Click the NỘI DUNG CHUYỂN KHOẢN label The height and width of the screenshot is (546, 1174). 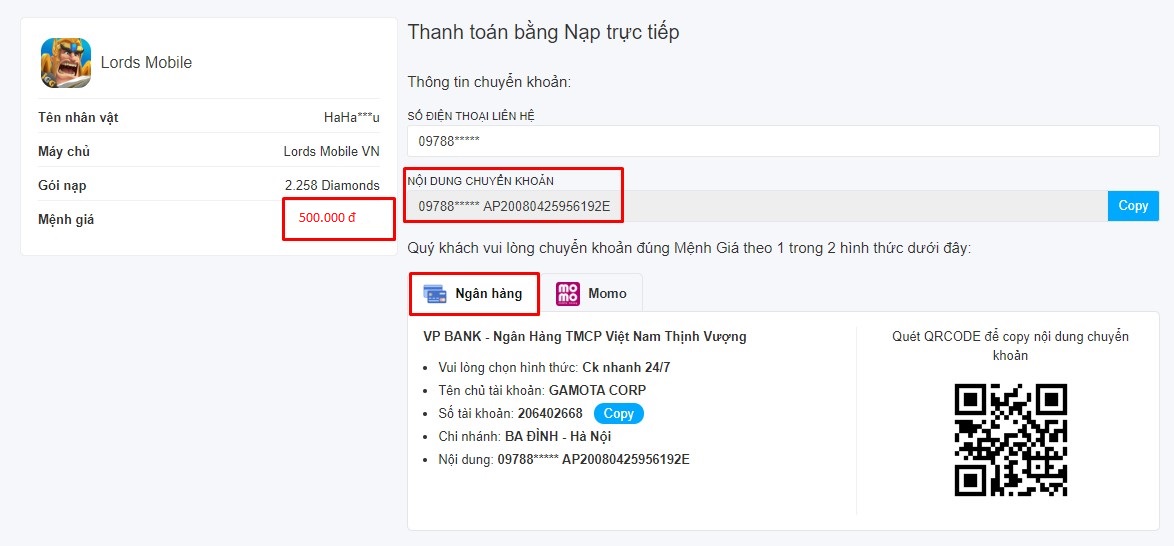tap(481, 181)
